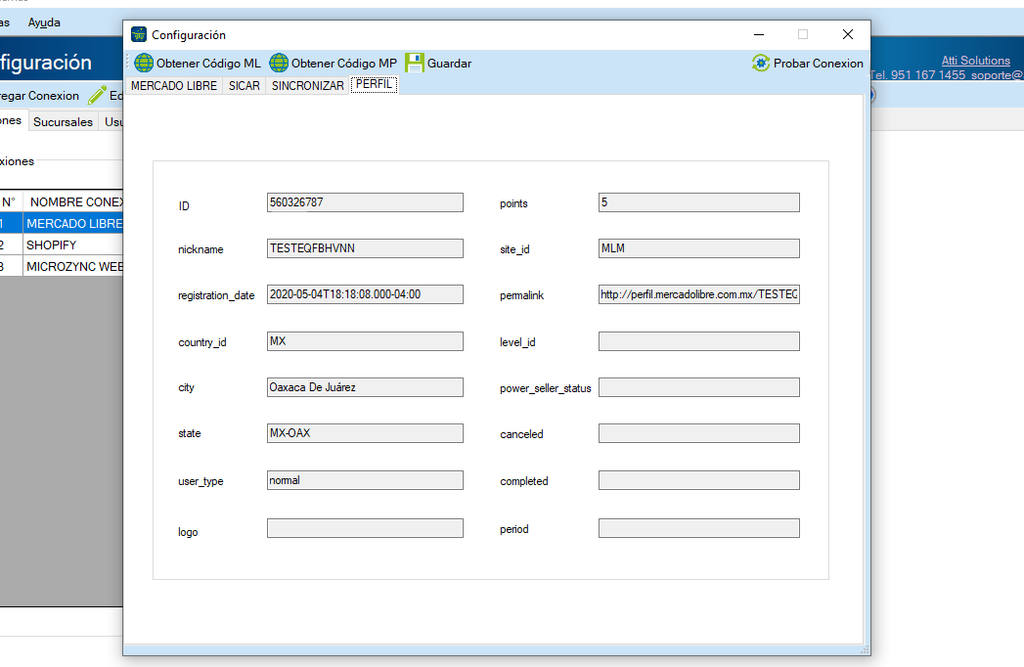Minimize the Configuración dialog
This screenshot has width=1024, height=667.
(759, 34)
